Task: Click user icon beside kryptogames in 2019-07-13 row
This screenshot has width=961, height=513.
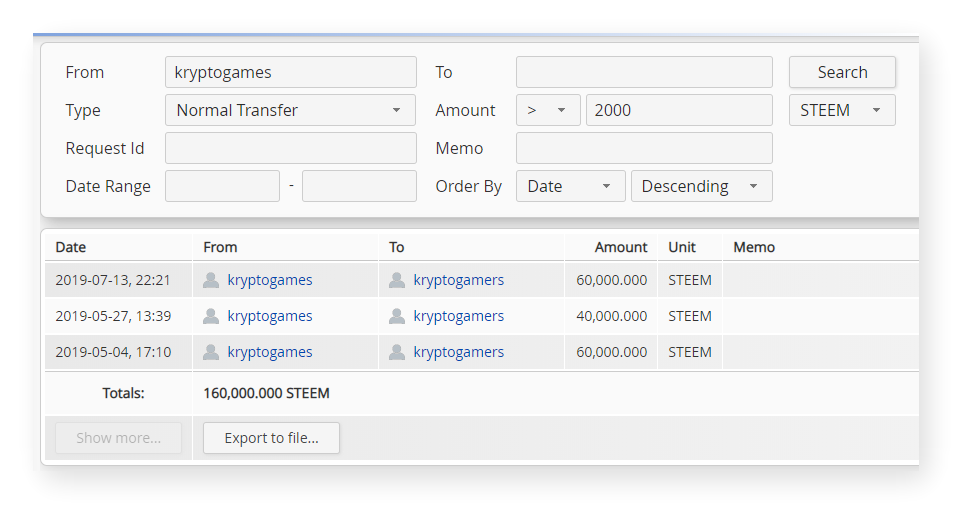Action: [x=211, y=280]
